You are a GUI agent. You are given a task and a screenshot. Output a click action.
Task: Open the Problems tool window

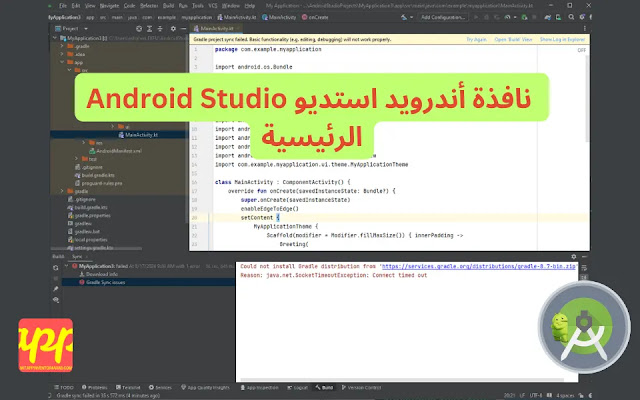[x=94, y=388]
